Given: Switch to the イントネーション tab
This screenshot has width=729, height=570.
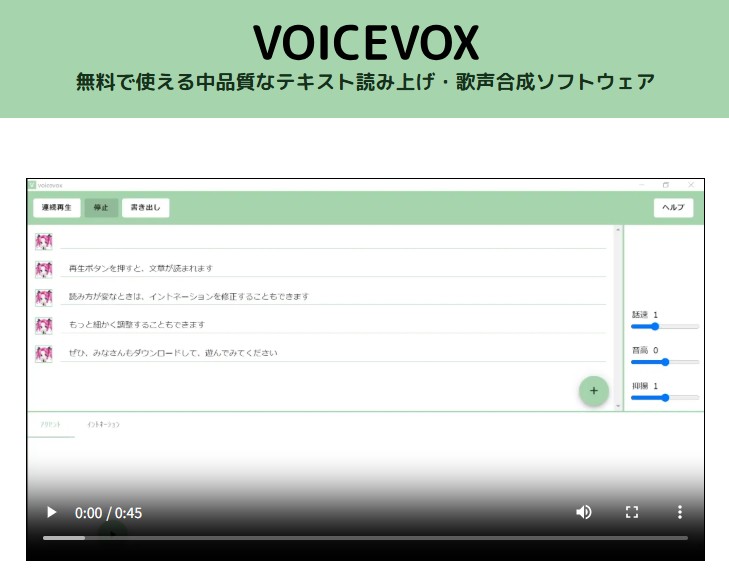Looking at the screenshot, I should pos(103,424).
